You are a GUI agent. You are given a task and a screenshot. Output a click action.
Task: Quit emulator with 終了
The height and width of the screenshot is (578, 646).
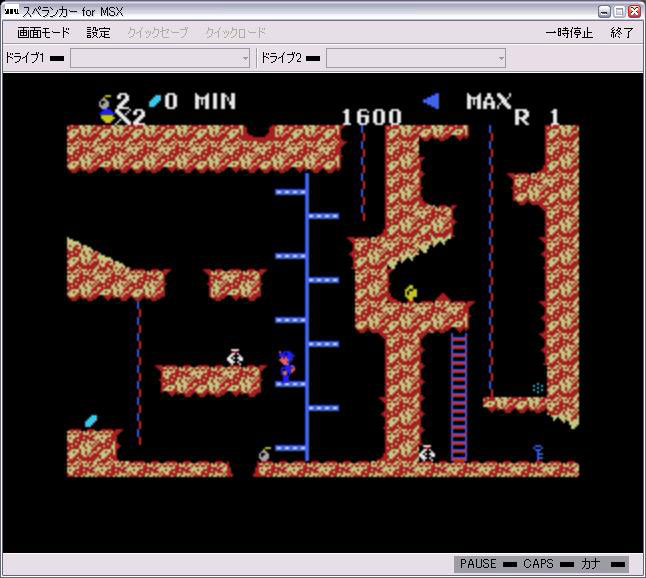click(x=622, y=33)
